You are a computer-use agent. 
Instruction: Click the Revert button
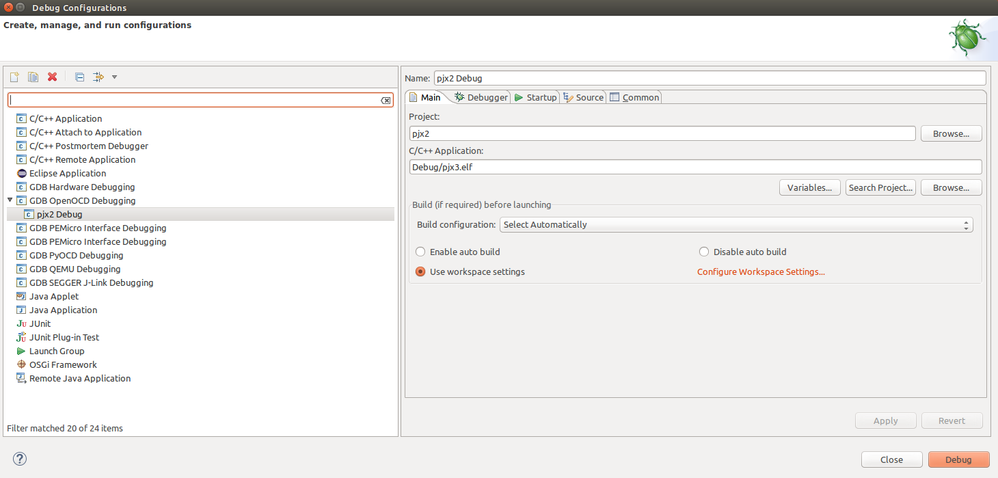tap(952, 421)
